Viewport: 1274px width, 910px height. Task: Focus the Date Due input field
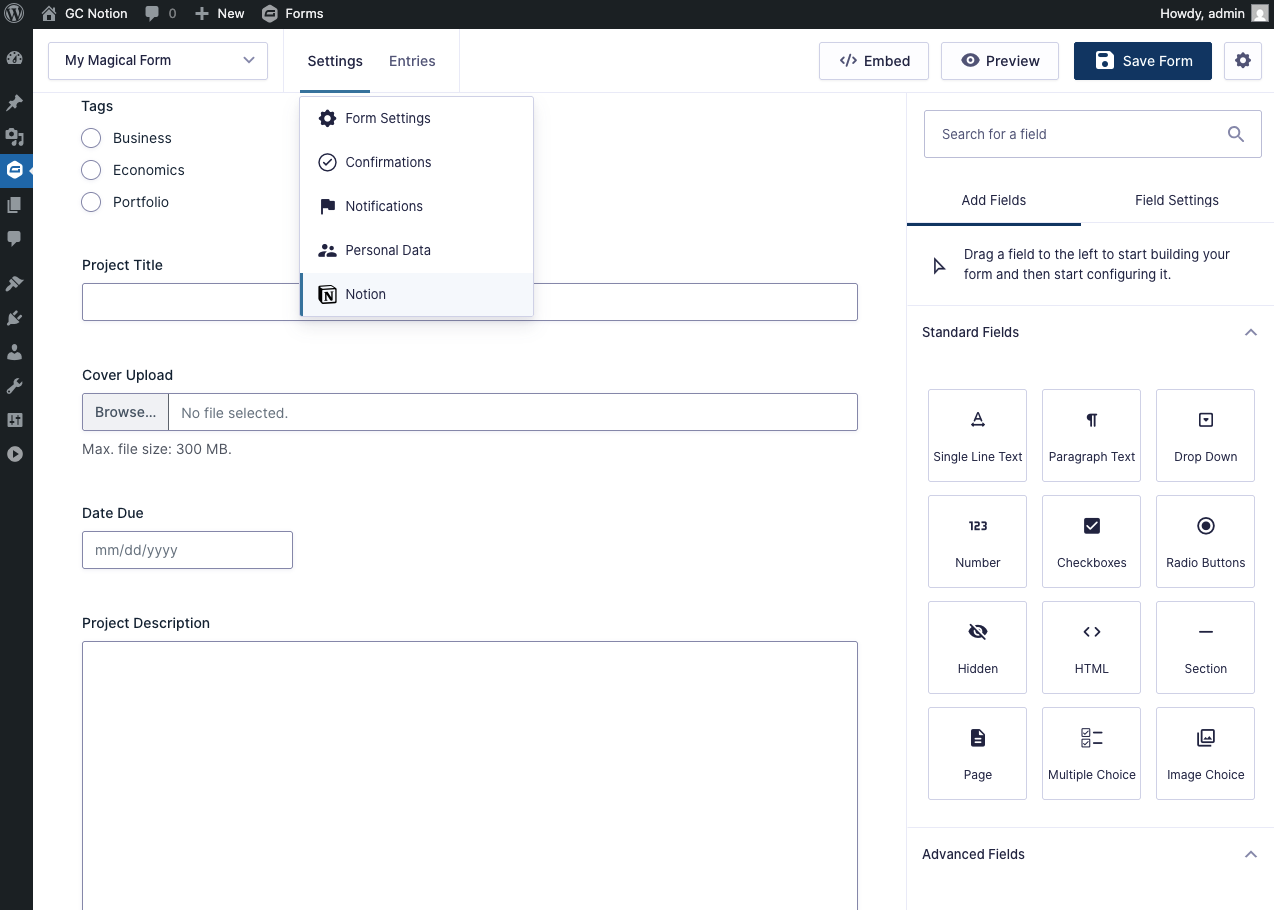click(x=187, y=550)
